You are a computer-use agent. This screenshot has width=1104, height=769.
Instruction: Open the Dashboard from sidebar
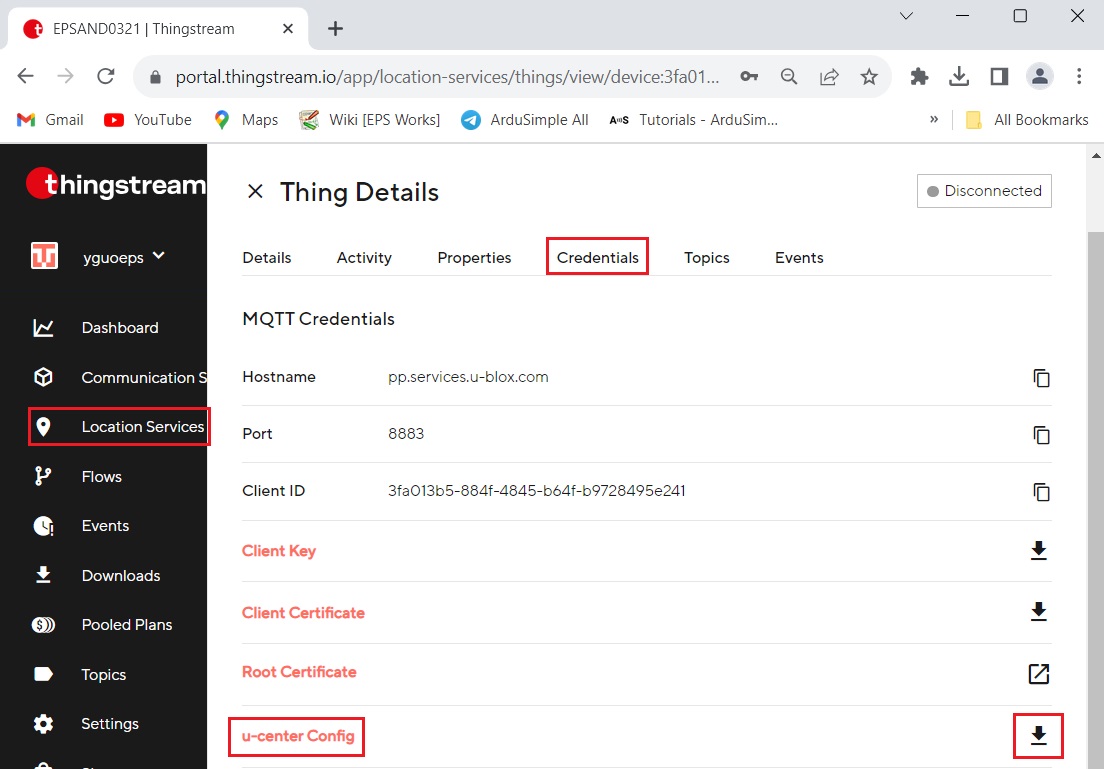(x=119, y=328)
